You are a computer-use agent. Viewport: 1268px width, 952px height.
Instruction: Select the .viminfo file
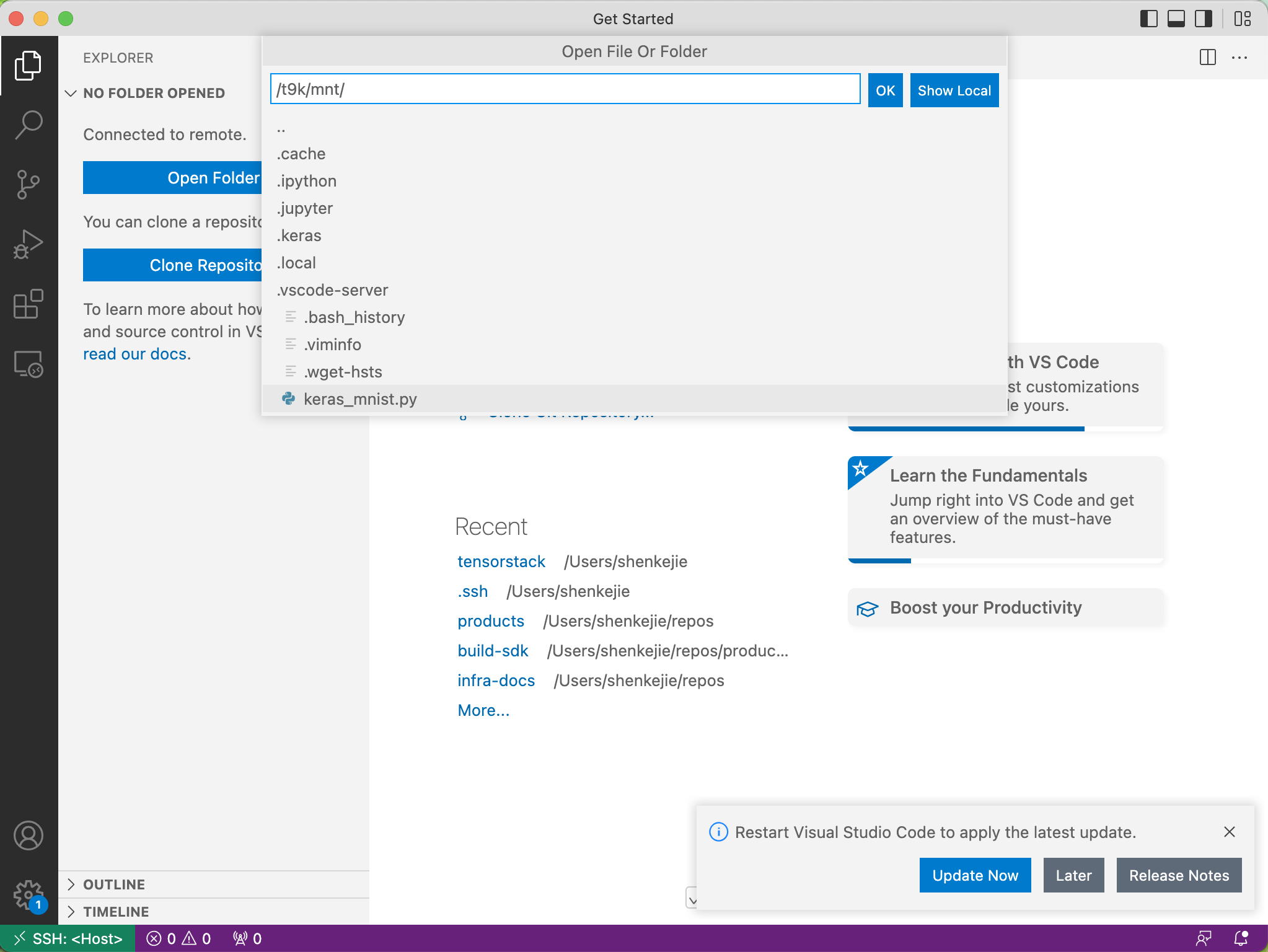pos(635,345)
